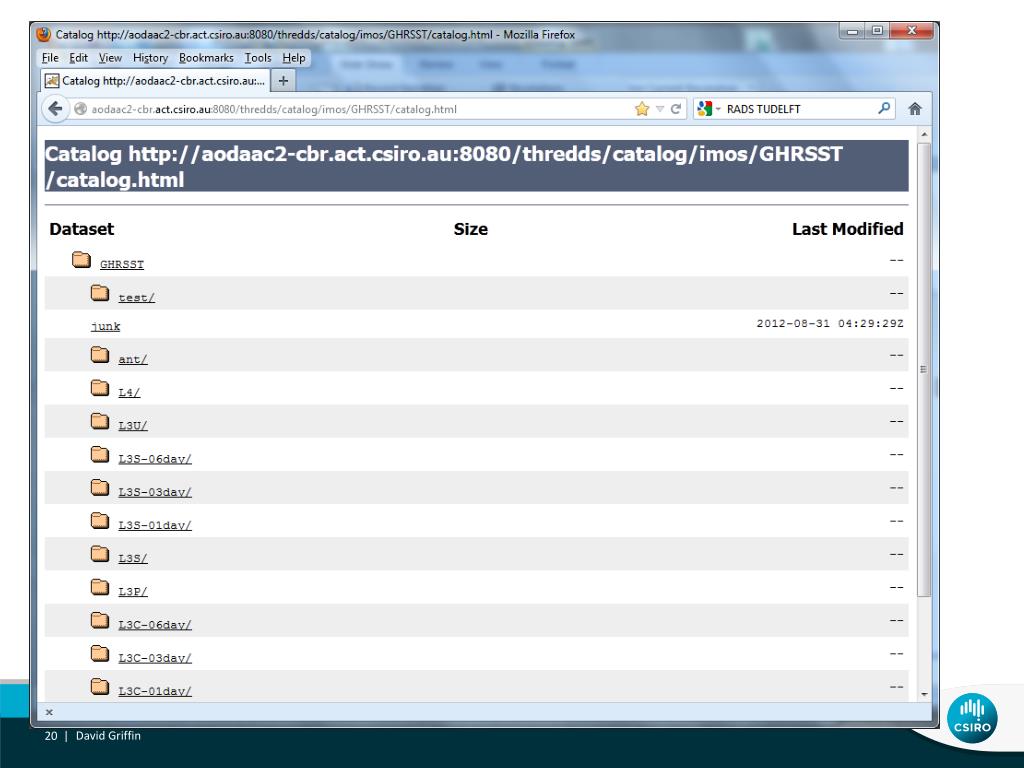Open the Bookmarks menu
This screenshot has height=768, width=1024.
click(206, 58)
